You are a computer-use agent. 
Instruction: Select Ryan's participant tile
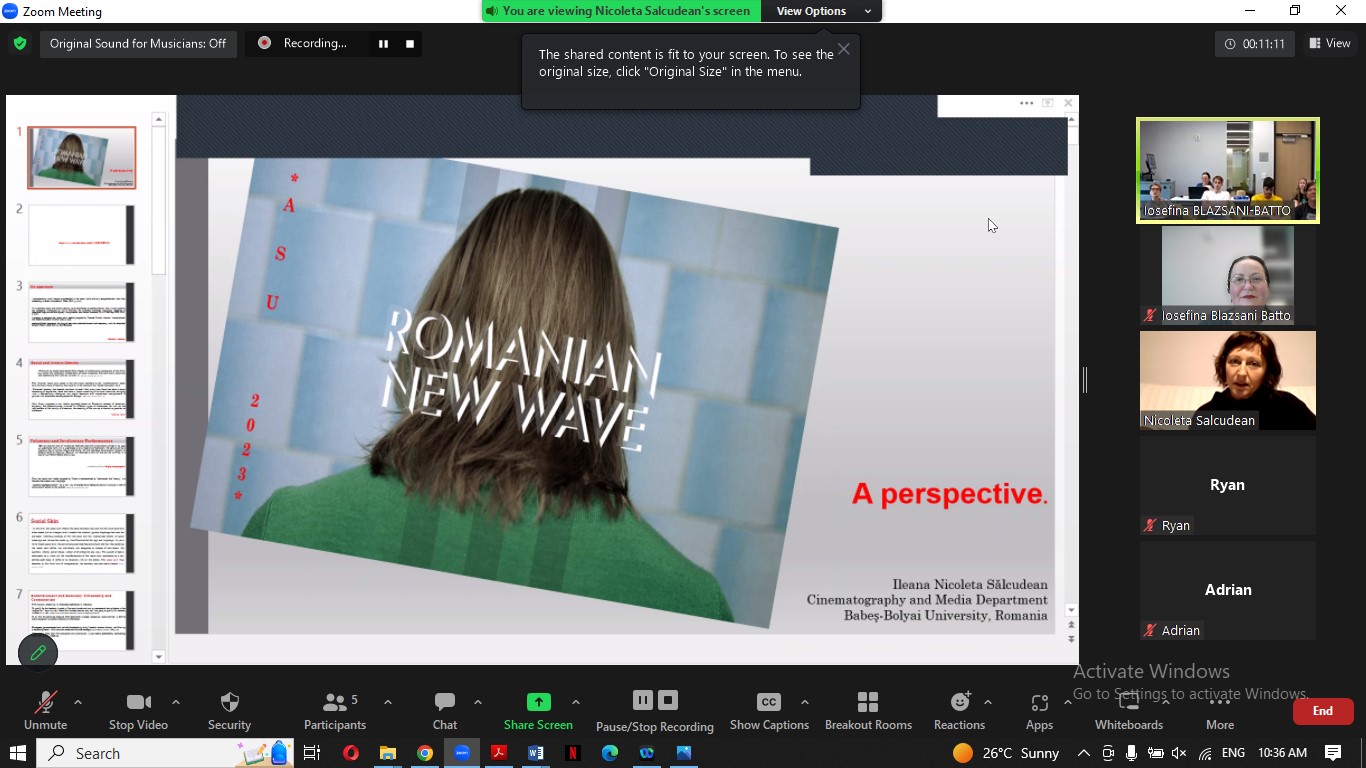[x=1228, y=485]
